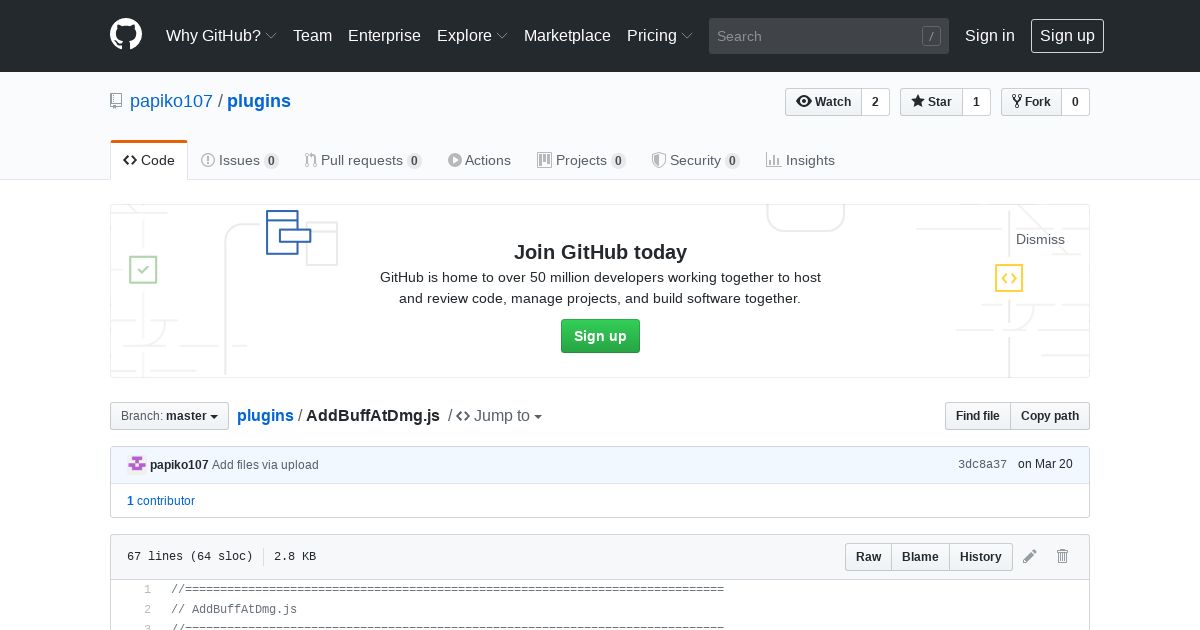Switch to the Insights tab

(800, 160)
